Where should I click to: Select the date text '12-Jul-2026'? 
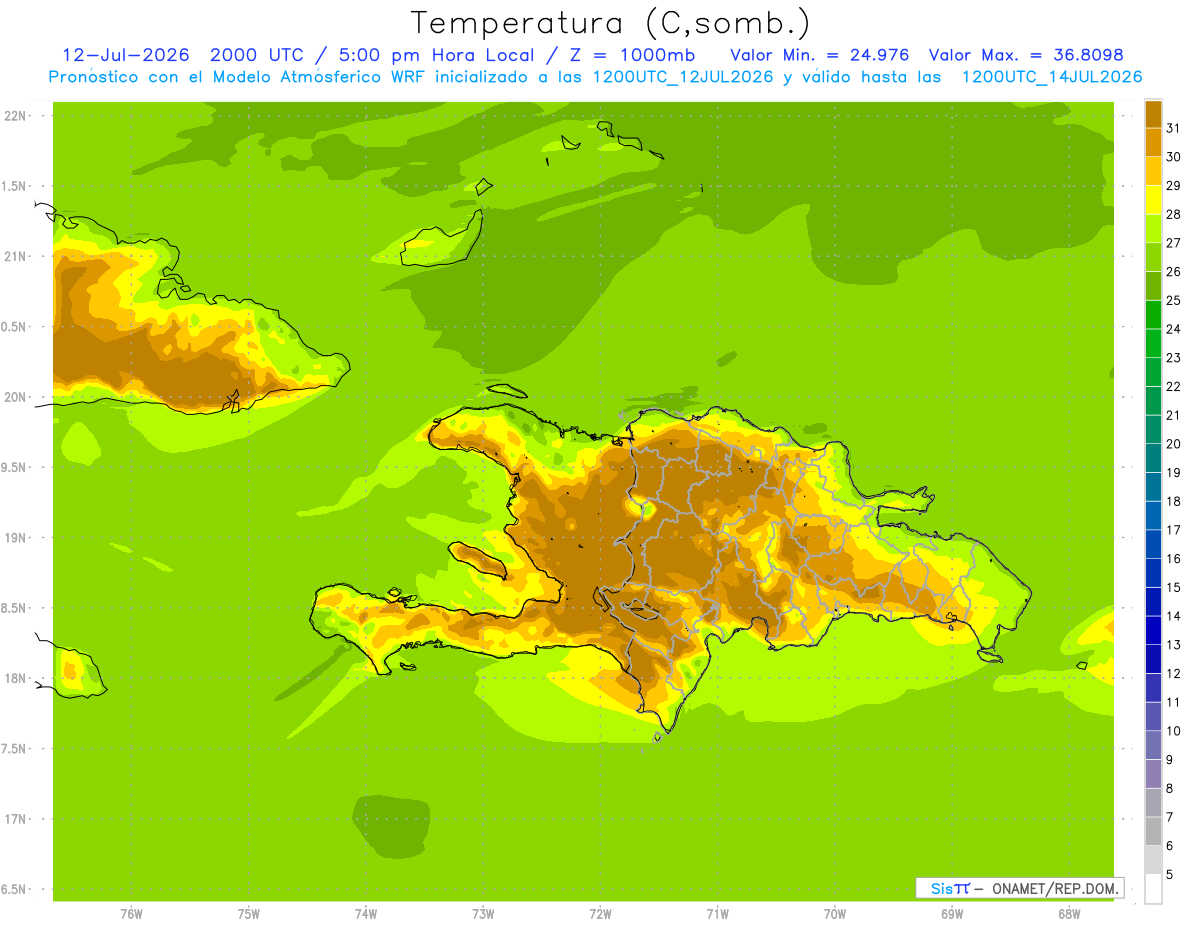tap(125, 55)
